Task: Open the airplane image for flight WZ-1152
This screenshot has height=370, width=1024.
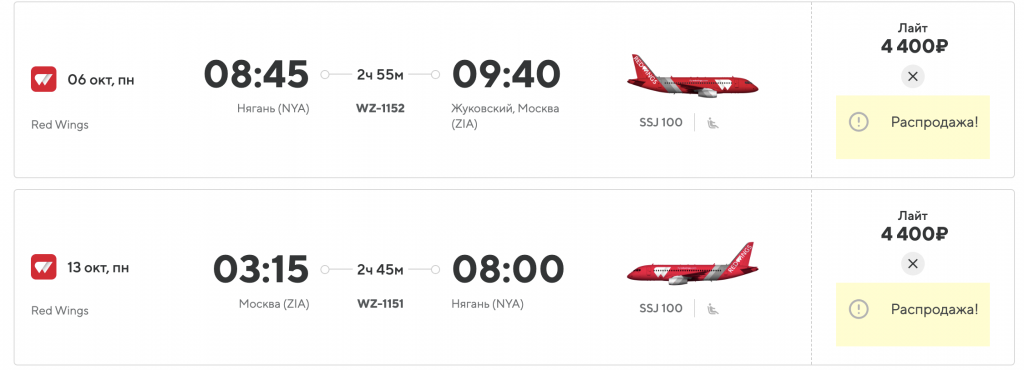Action: click(x=693, y=76)
